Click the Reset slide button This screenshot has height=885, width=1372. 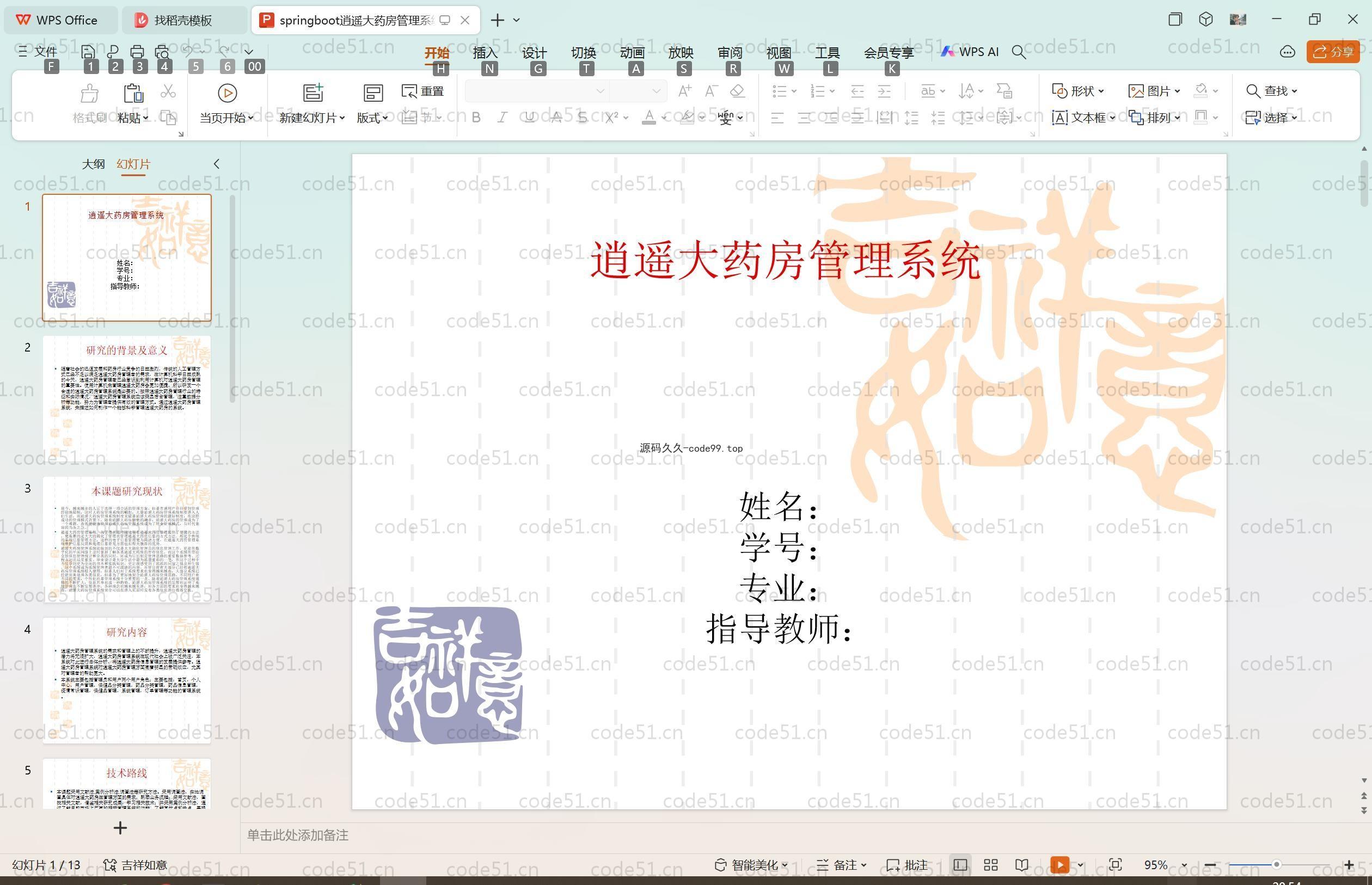click(x=422, y=91)
